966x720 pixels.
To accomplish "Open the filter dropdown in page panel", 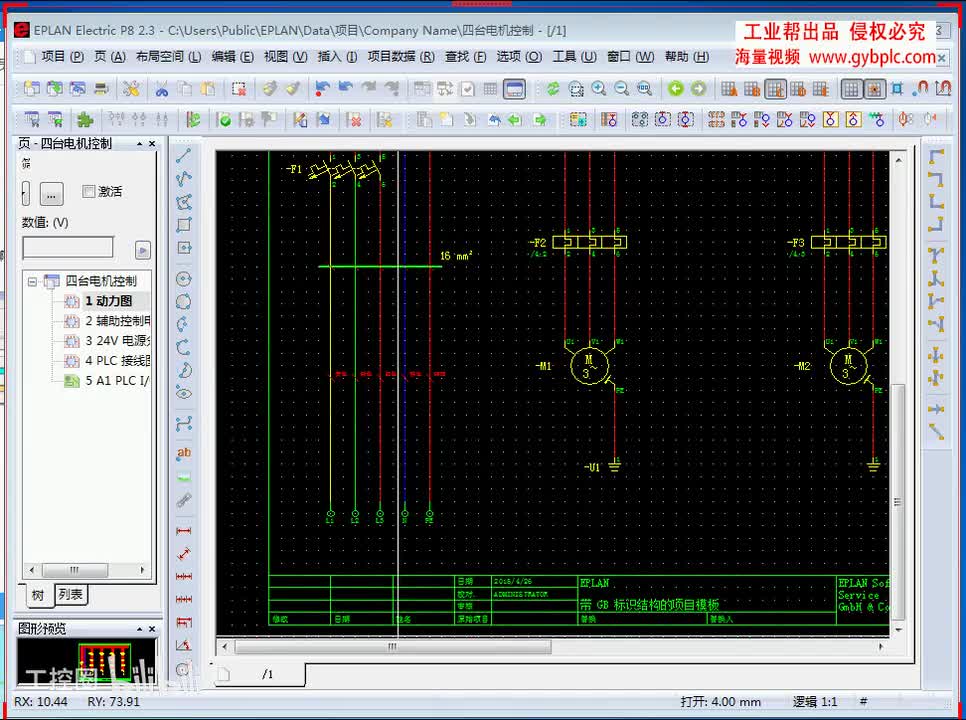I will tap(26, 193).
